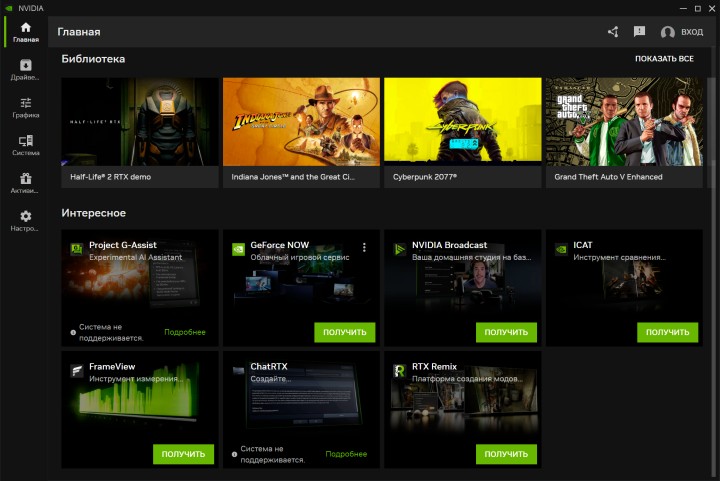The height and width of the screenshot is (481, 720).
Task: Click the Библиотека section heading
Action: click(x=93, y=59)
